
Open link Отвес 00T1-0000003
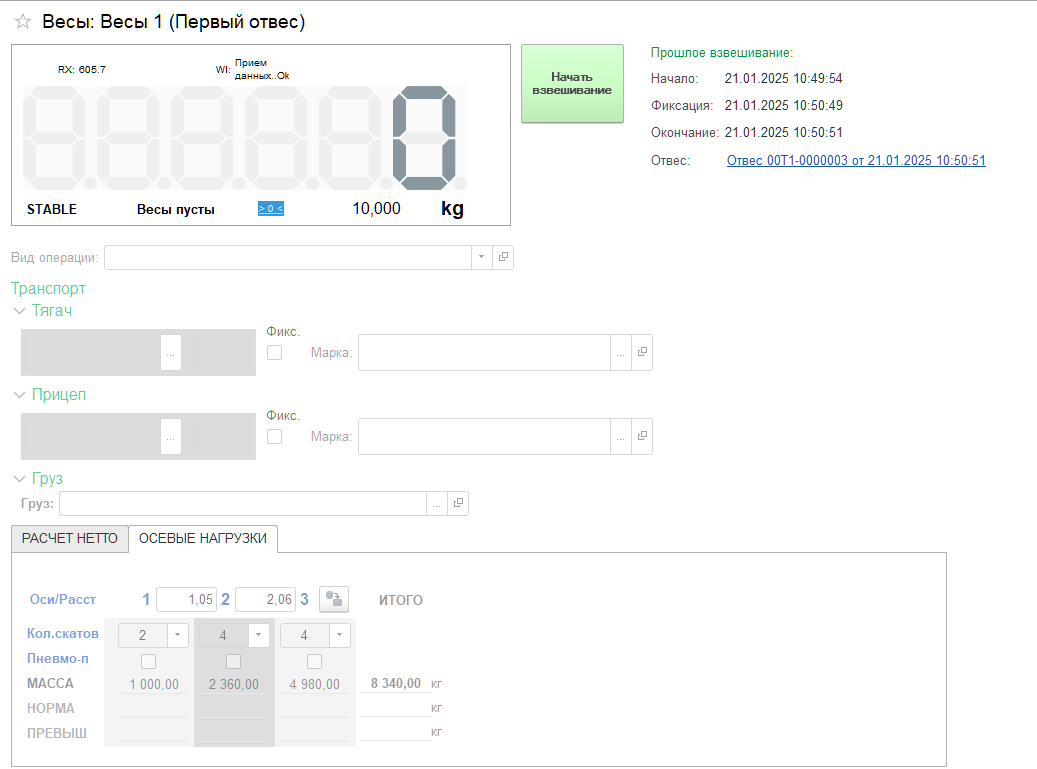(856, 160)
